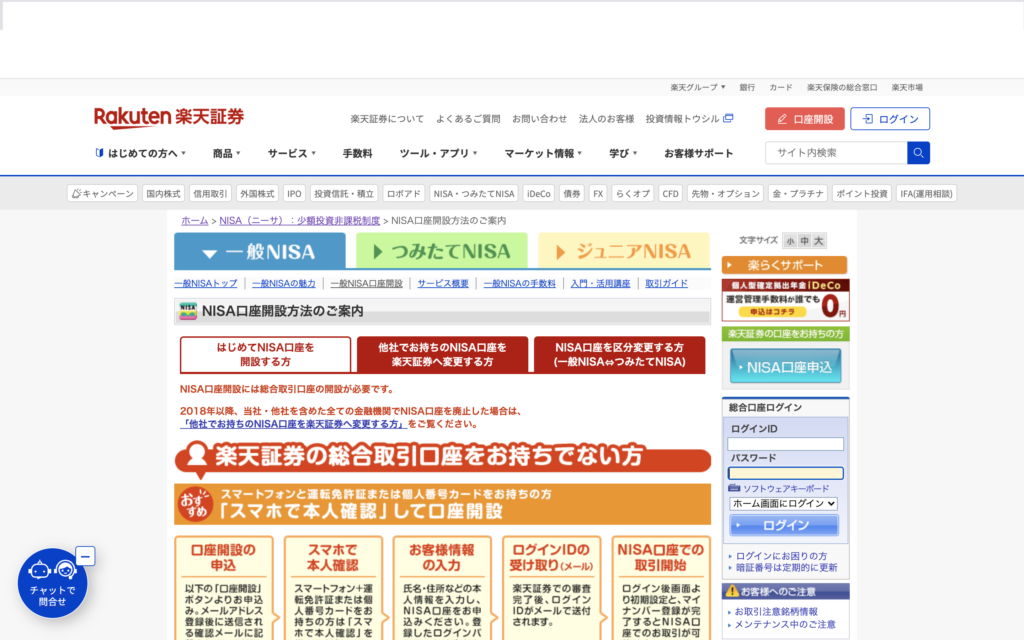Set font size to 中

click(x=804, y=241)
